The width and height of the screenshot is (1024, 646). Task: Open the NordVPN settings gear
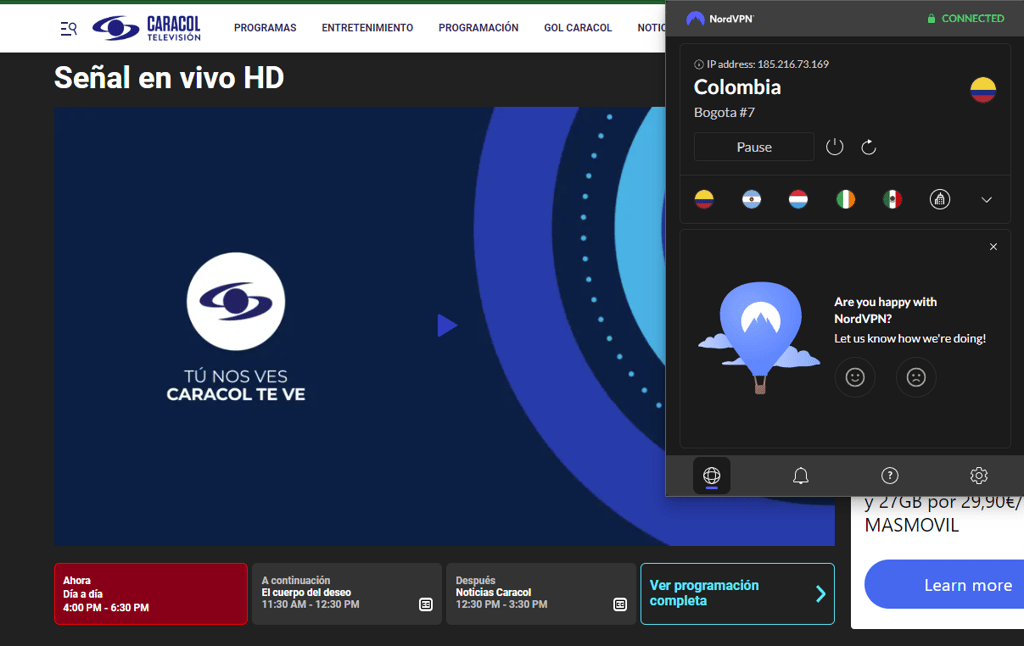click(x=978, y=476)
